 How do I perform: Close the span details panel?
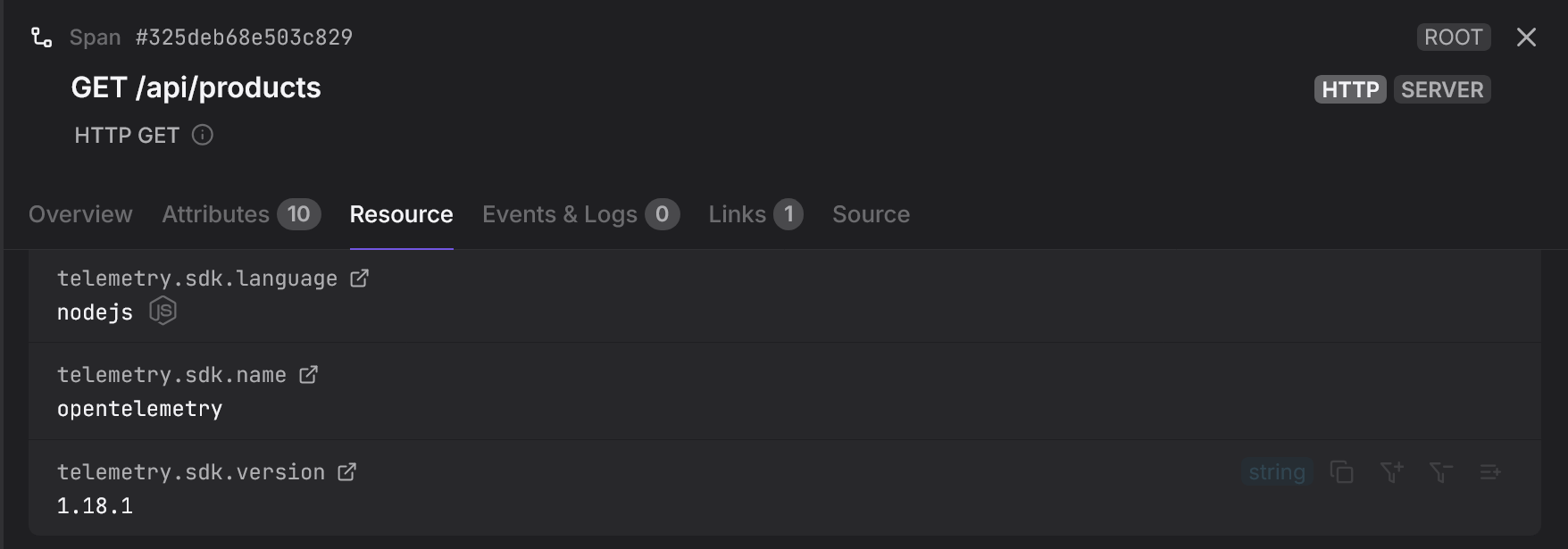(1526, 37)
